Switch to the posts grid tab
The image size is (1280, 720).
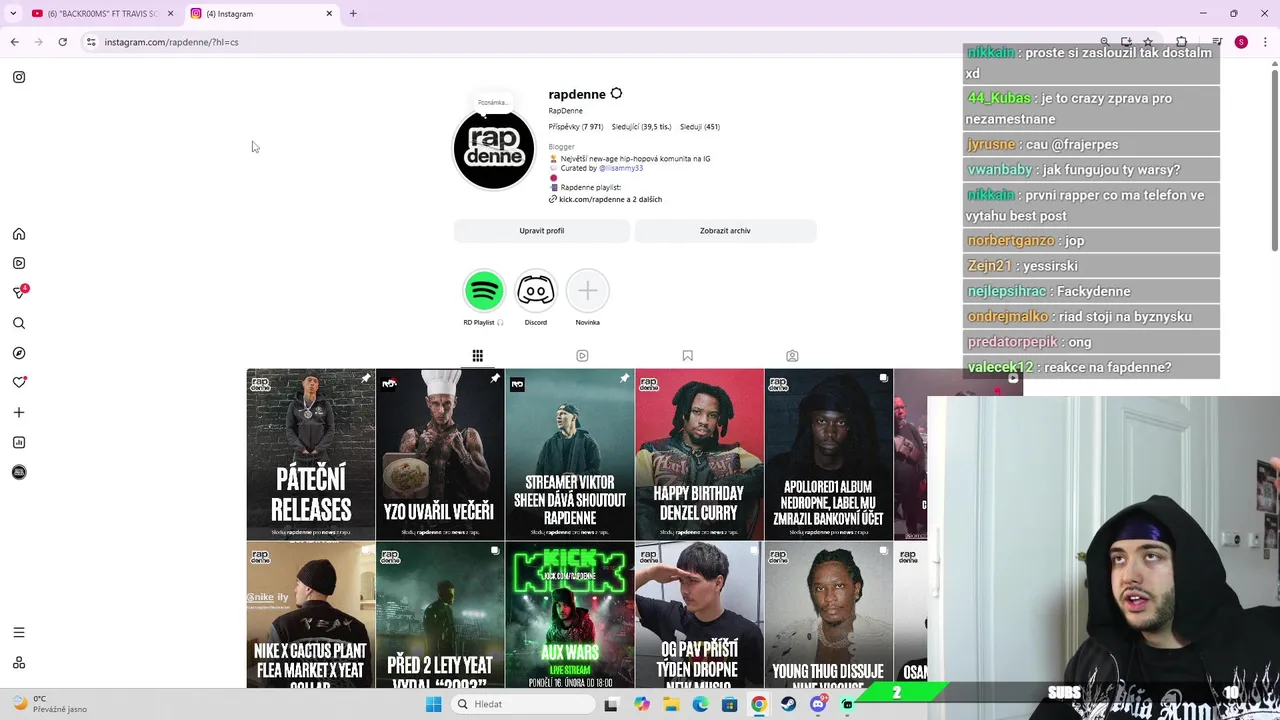click(x=477, y=356)
